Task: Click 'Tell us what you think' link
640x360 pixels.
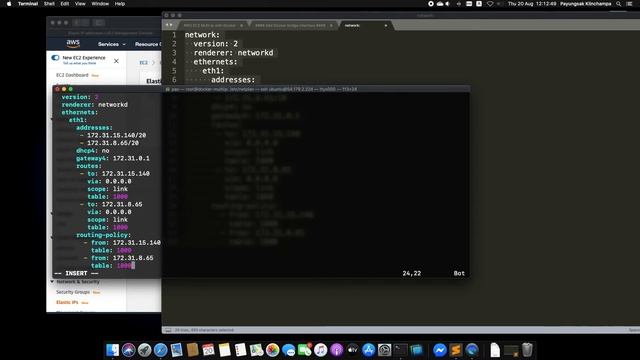Action: point(79,63)
